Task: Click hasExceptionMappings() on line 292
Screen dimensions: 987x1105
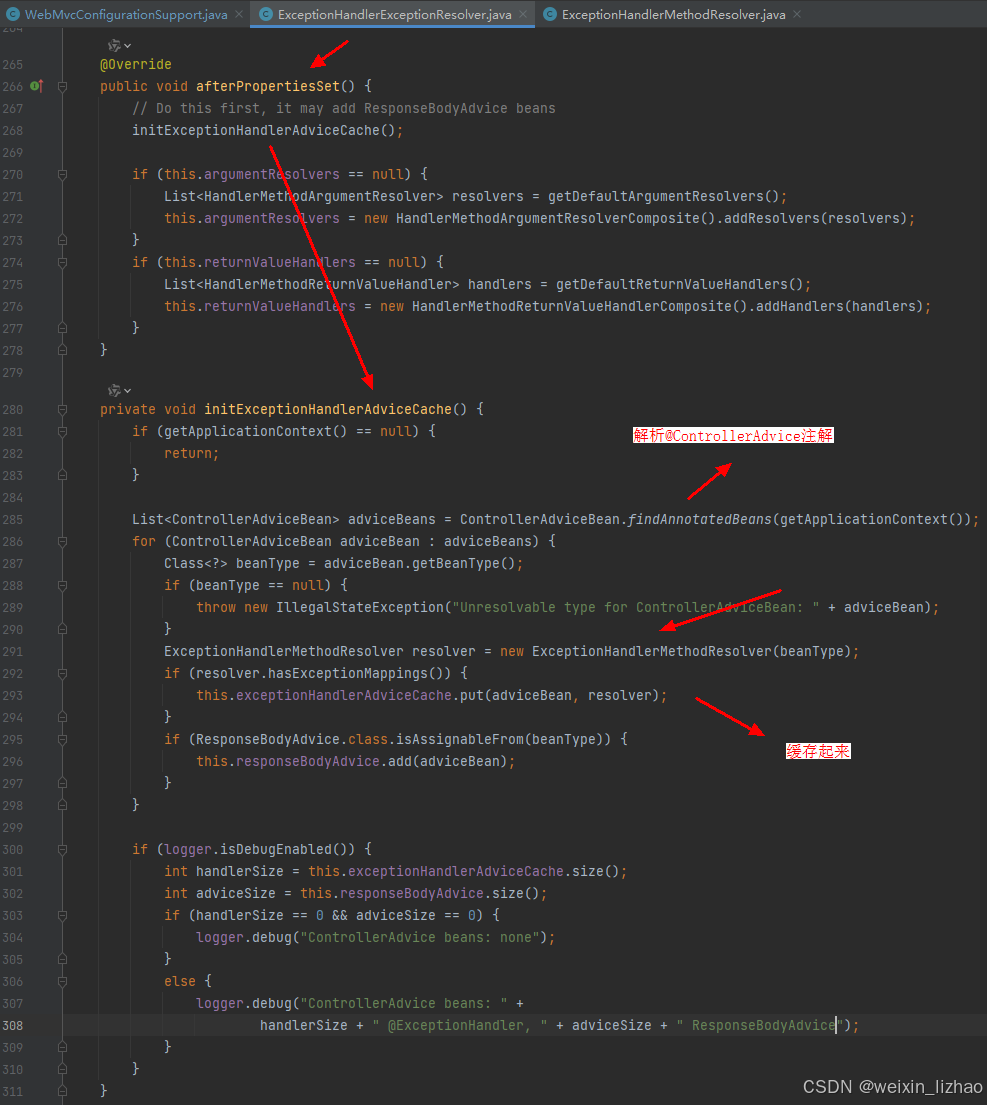Action: 359,673
